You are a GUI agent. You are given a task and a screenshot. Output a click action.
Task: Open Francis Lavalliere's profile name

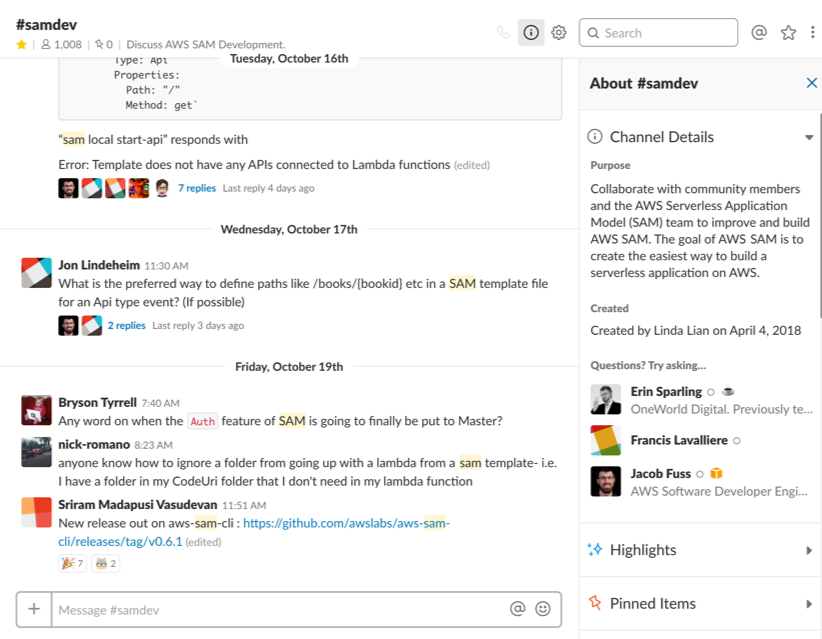coord(679,440)
